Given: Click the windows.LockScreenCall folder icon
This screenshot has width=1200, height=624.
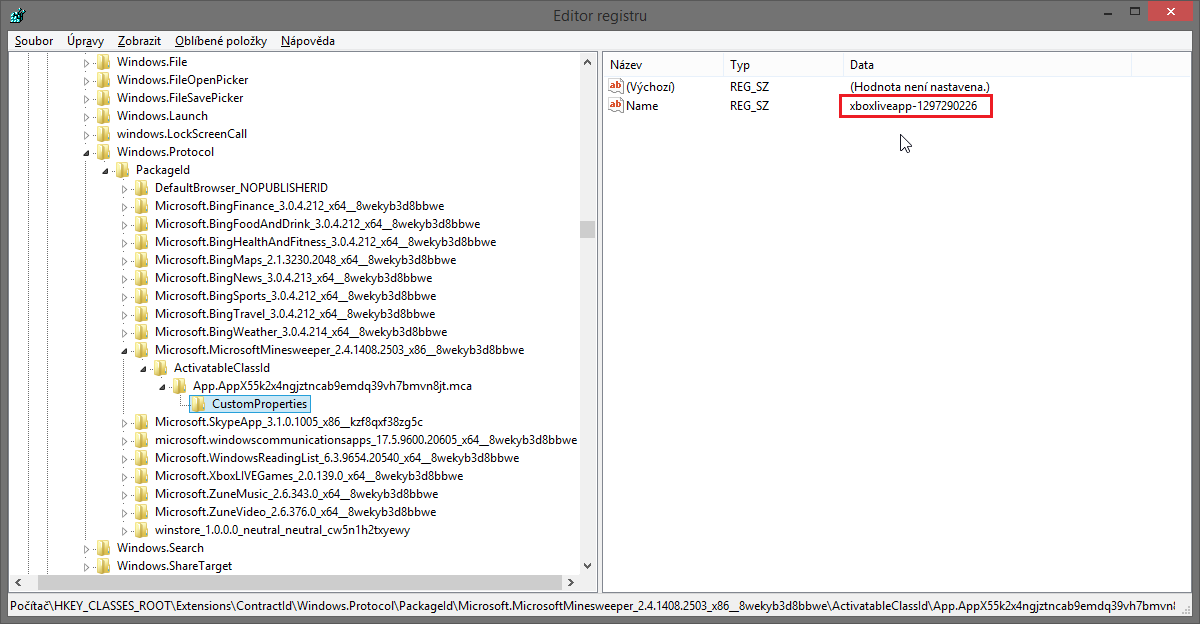Looking at the screenshot, I should pyautogui.click(x=104, y=134).
